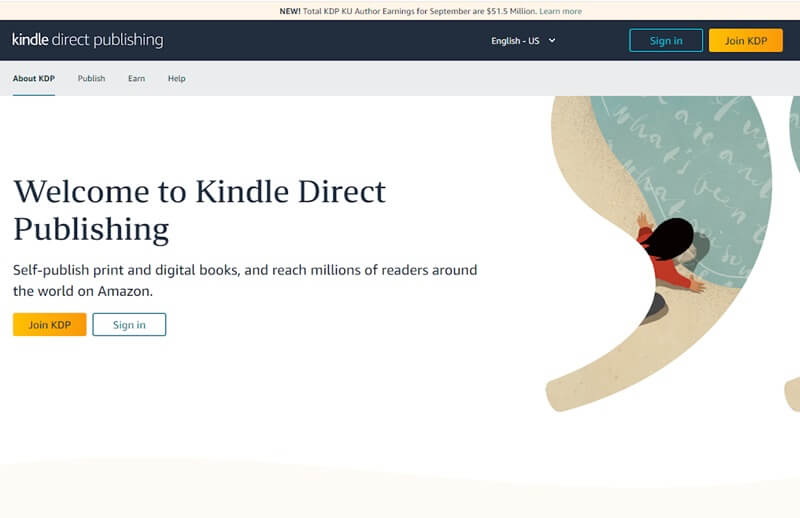
Task: Select the About KDP tab
Action: (34, 79)
